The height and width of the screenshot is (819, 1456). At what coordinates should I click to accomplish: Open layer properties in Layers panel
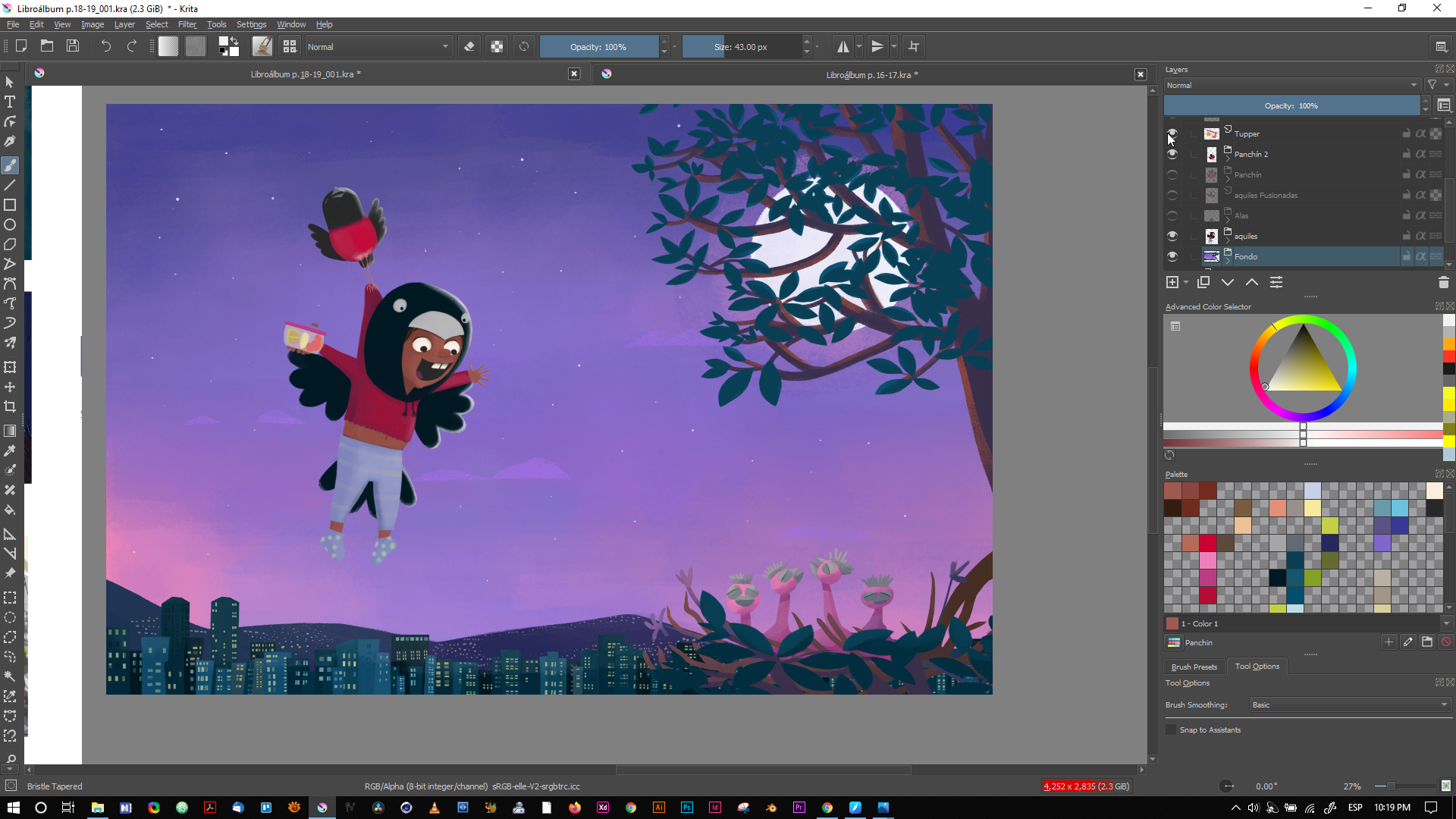pyautogui.click(x=1276, y=282)
